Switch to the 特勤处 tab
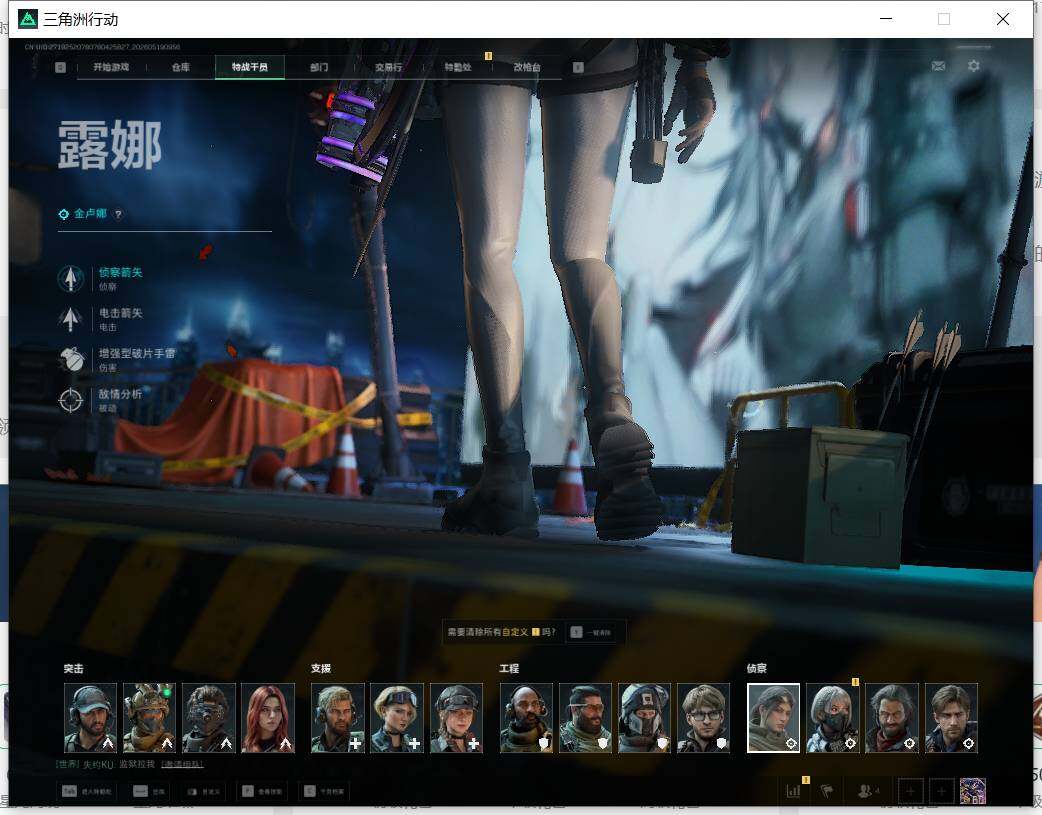The width and height of the screenshot is (1042, 815). tap(458, 67)
